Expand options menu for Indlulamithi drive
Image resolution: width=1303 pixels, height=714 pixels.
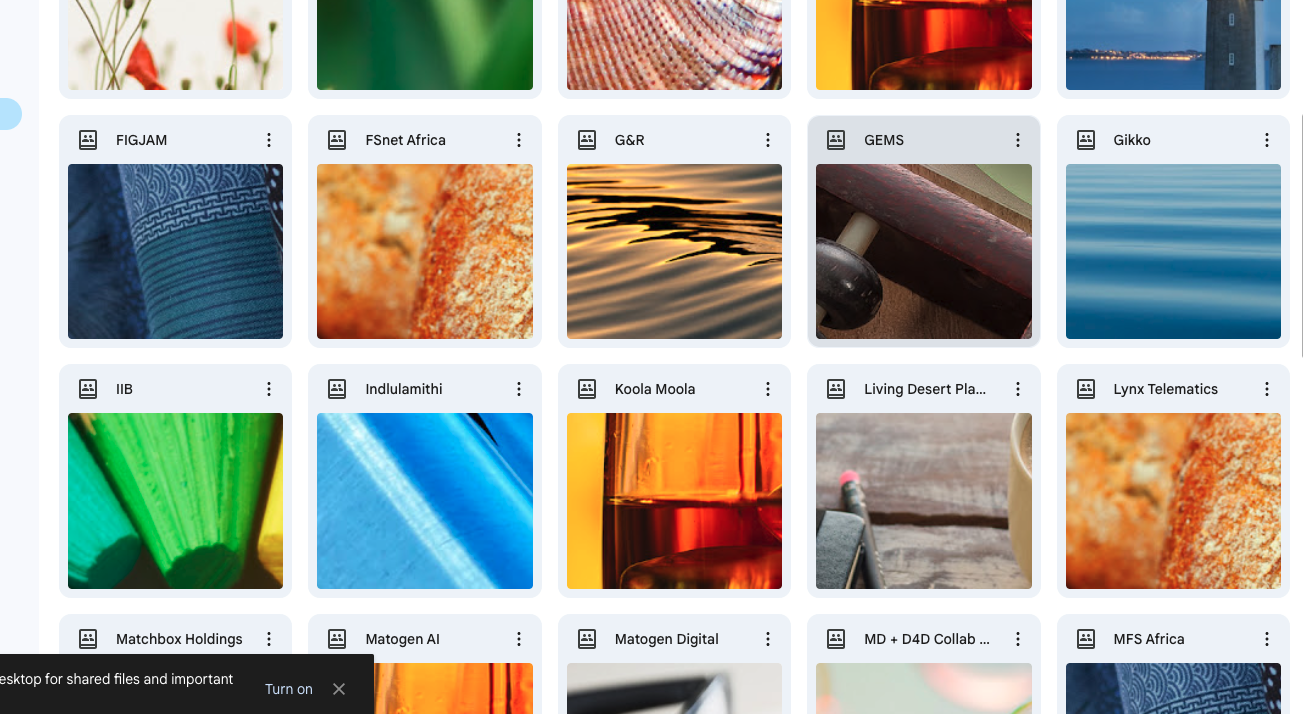coord(518,389)
